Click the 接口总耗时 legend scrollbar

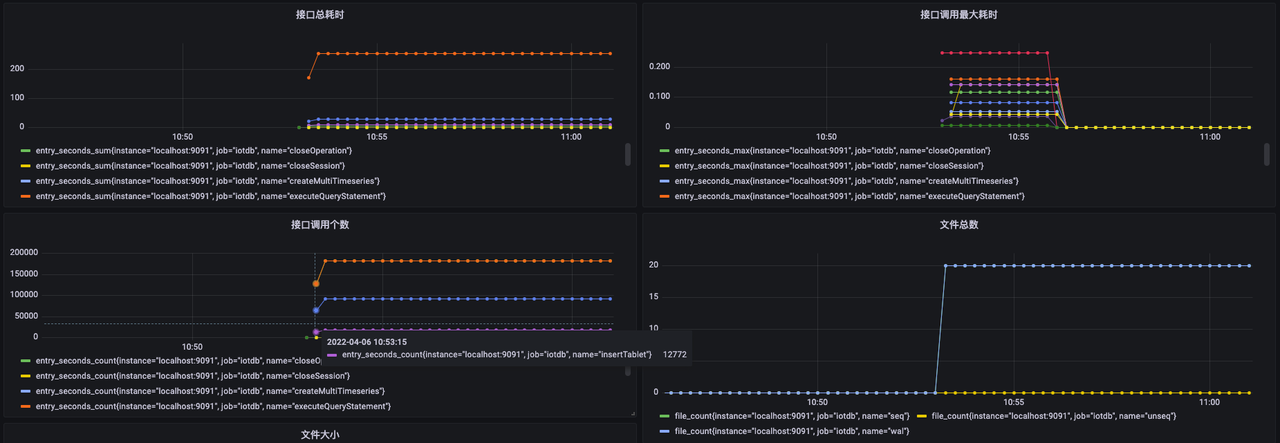pos(628,154)
